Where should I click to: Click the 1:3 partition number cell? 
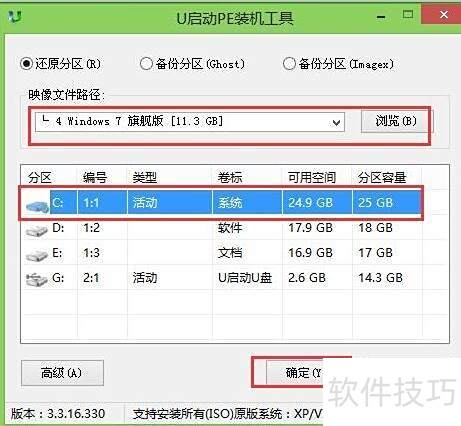click(91, 253)
